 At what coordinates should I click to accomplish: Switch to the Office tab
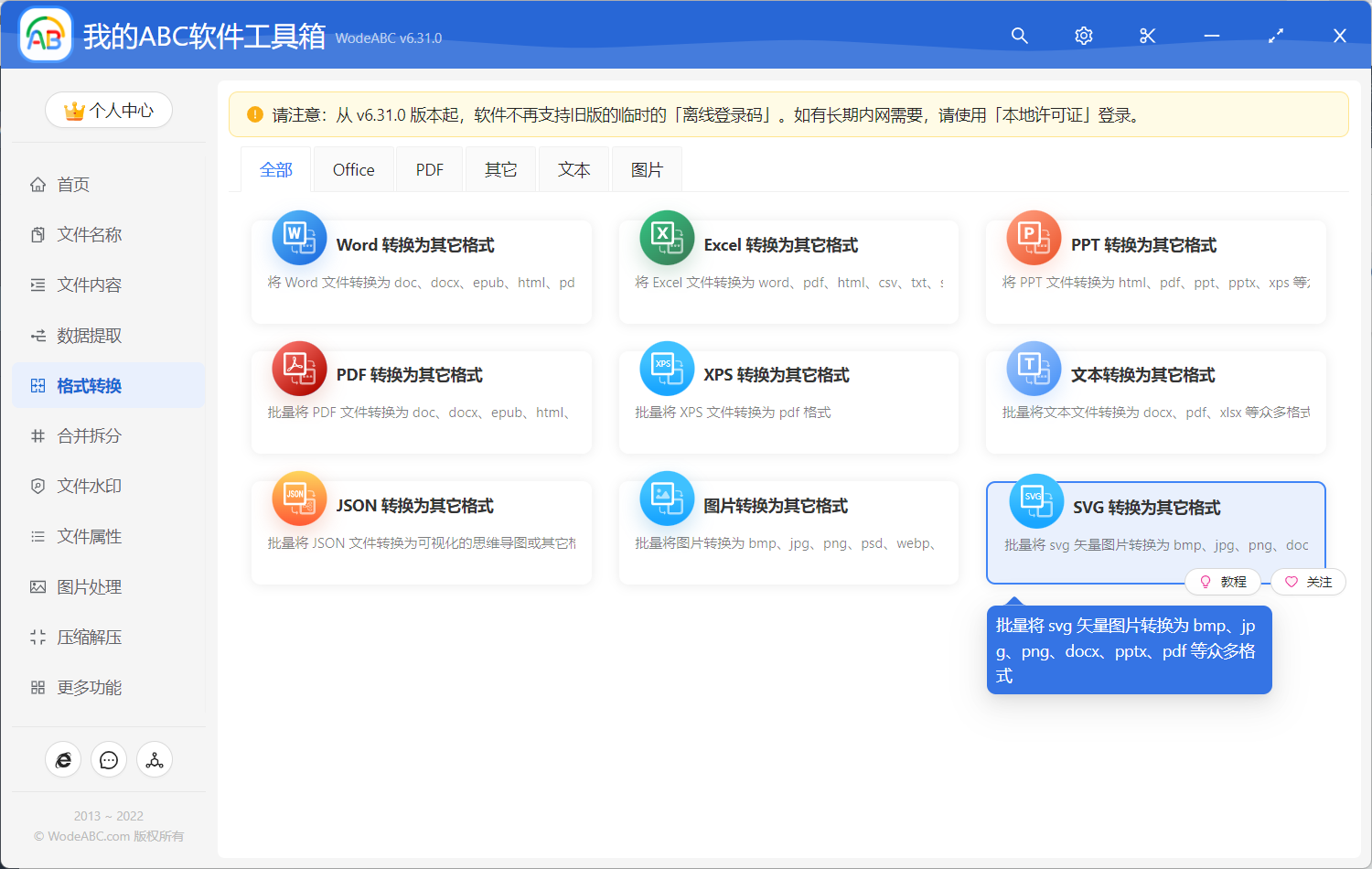(x=353, y=168)
